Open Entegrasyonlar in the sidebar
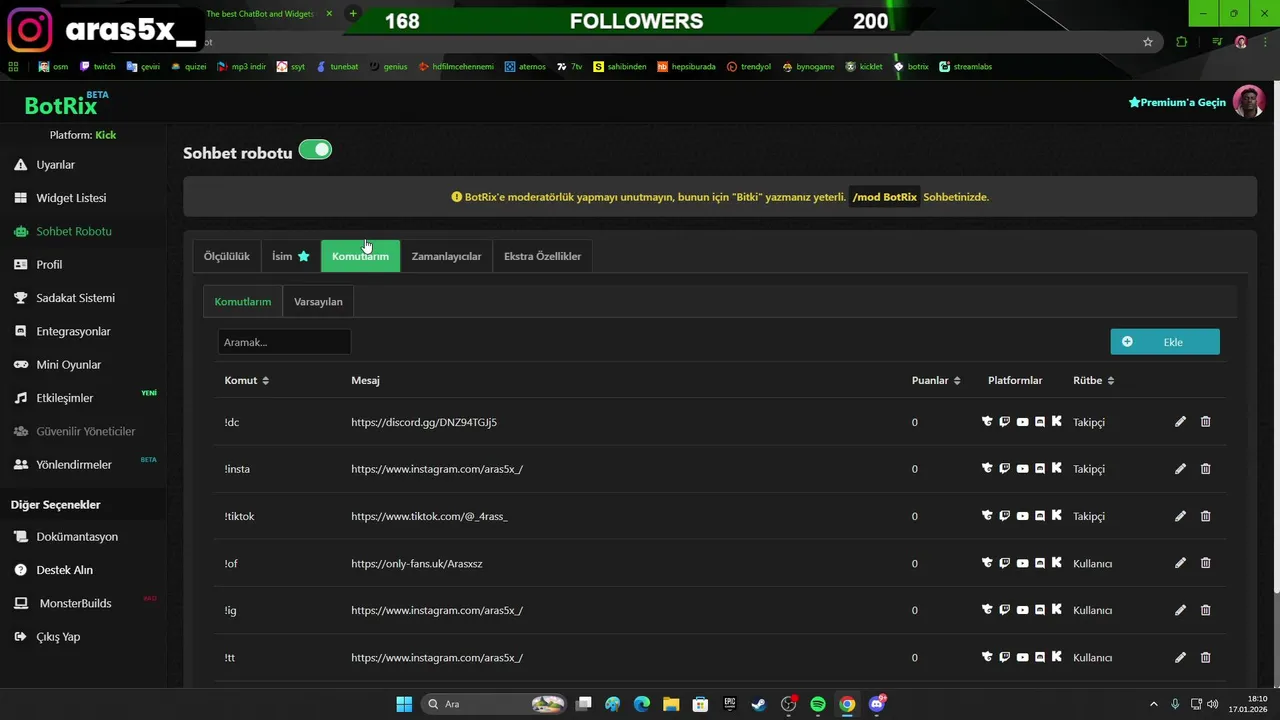The width and height of the screenshot is (1280, 720). [x=73, y=331]
